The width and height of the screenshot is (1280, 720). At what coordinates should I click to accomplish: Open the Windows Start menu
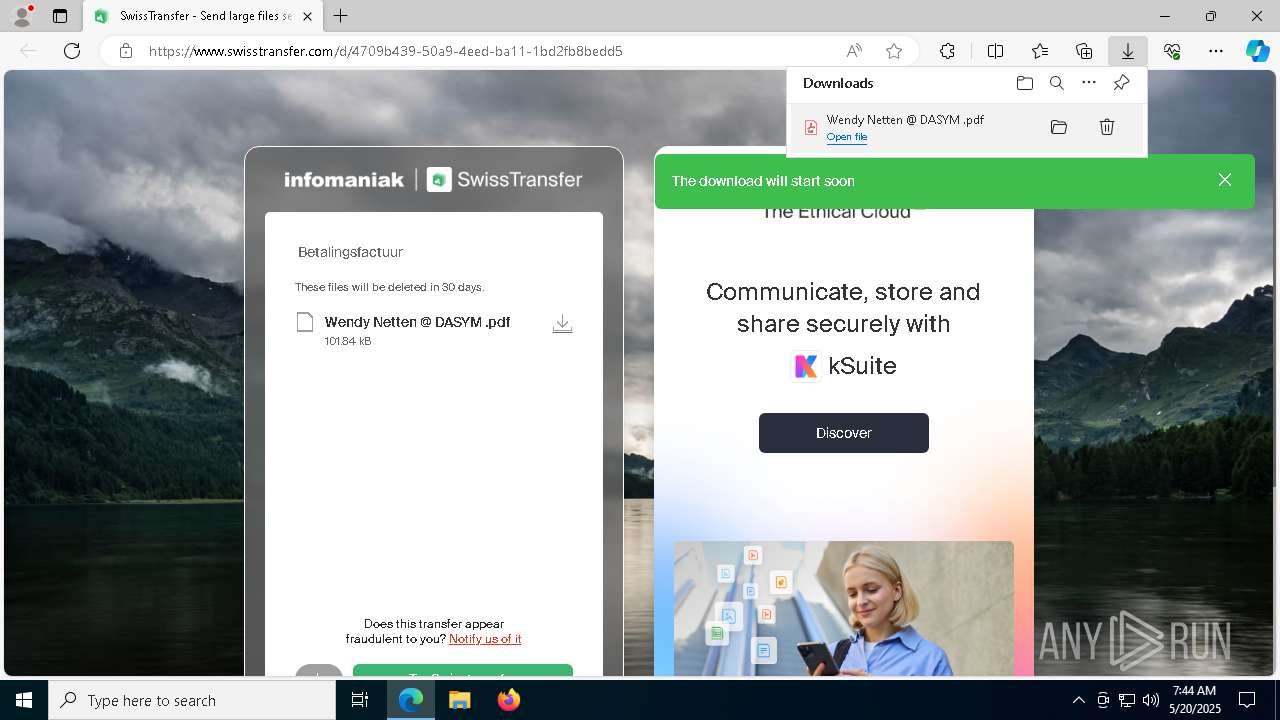[24, 700]
